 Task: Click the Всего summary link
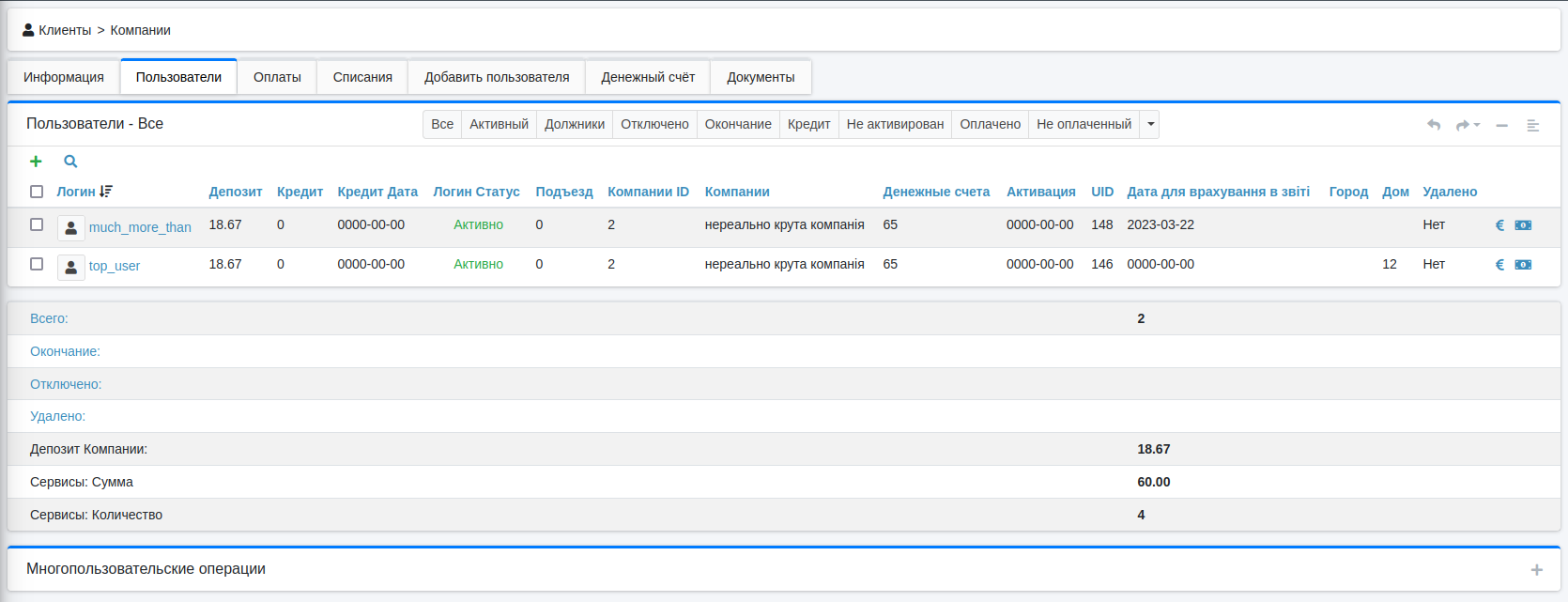tap(49, 318)
